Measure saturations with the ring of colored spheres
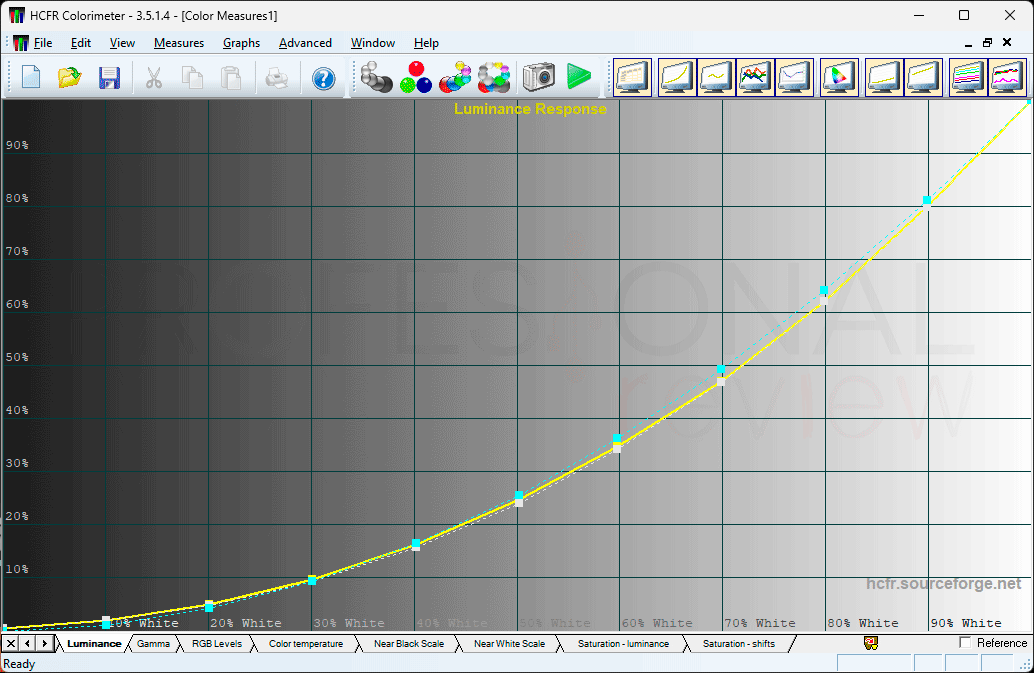 494,77
